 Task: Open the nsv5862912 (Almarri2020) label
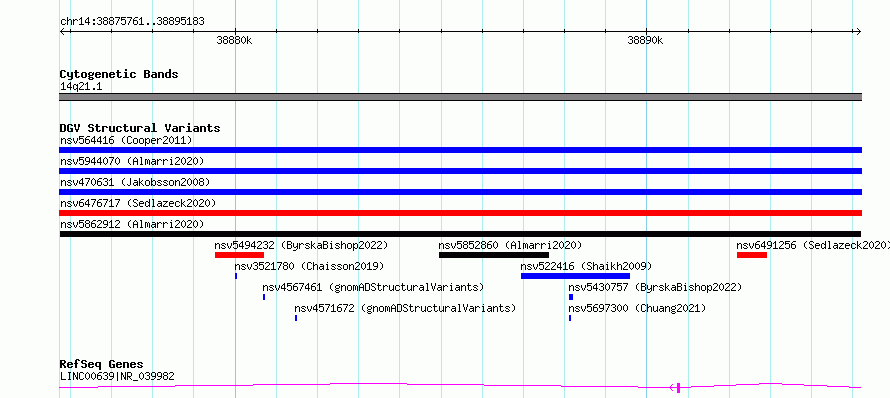click(132, 224)
